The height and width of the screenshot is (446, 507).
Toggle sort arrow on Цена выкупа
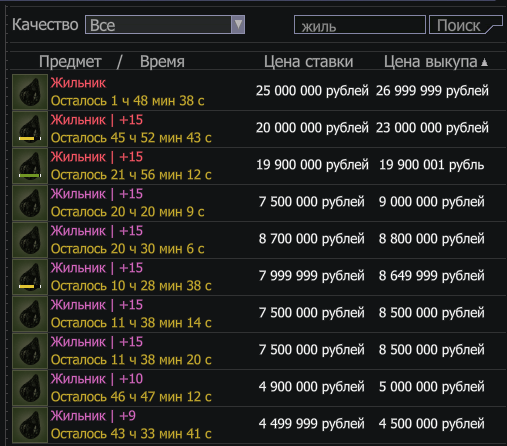pos(485,62)
